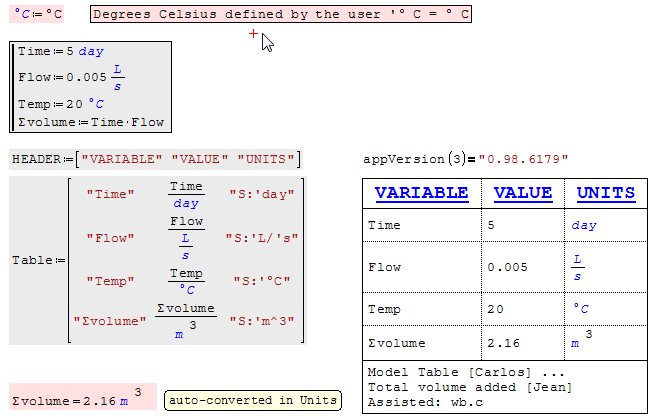The image size is (653, 420).
Task: Click the 2.16 value in the results table
Action: click(503, 343)
